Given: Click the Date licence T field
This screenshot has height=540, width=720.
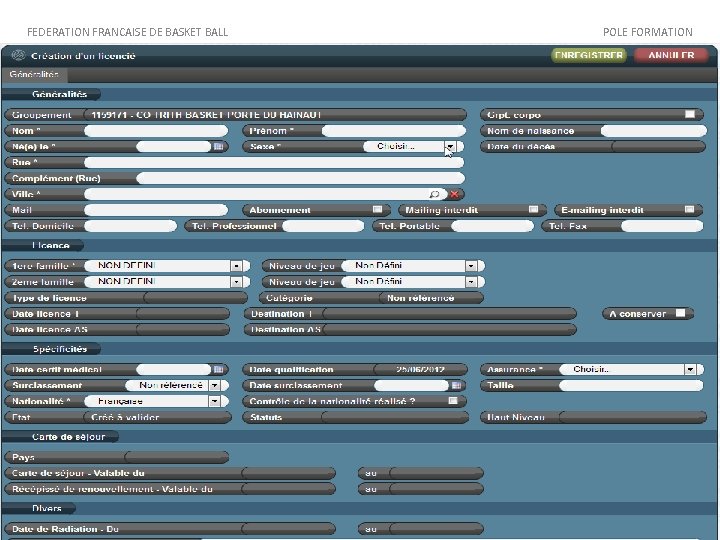Looking at the screenshot, I should pos(183,314).
